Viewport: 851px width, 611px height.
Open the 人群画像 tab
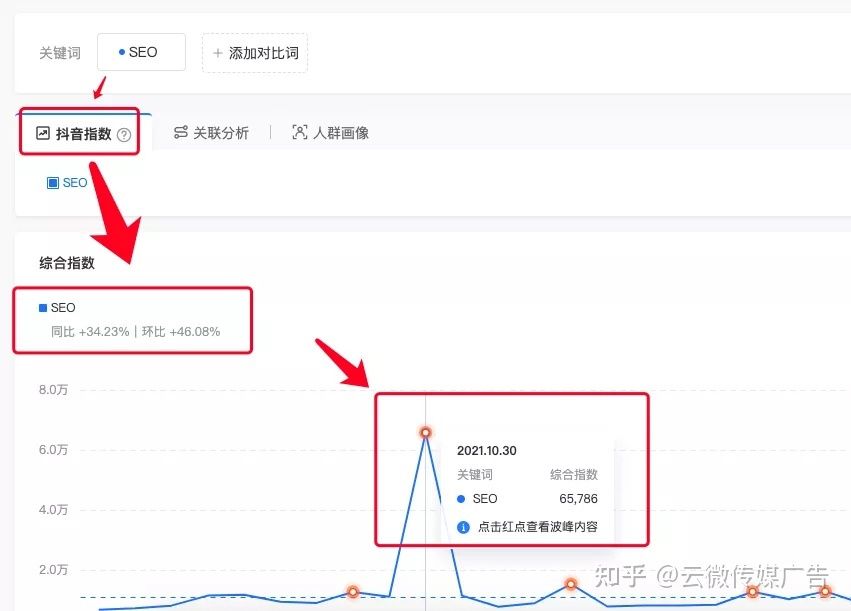tap(330, 131)
